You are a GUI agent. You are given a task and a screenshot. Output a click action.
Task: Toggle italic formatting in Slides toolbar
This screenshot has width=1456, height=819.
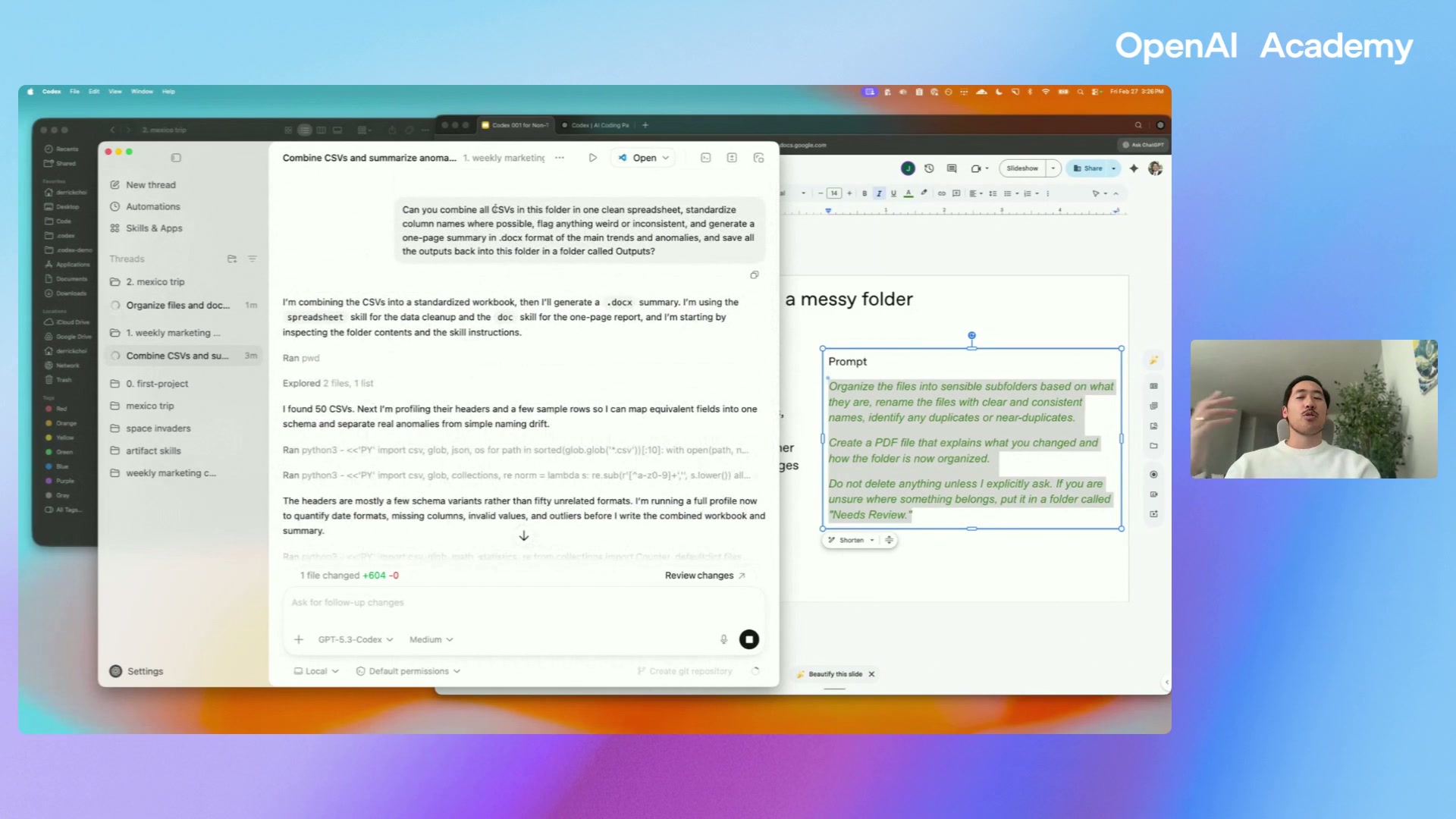tap(879, 193)
